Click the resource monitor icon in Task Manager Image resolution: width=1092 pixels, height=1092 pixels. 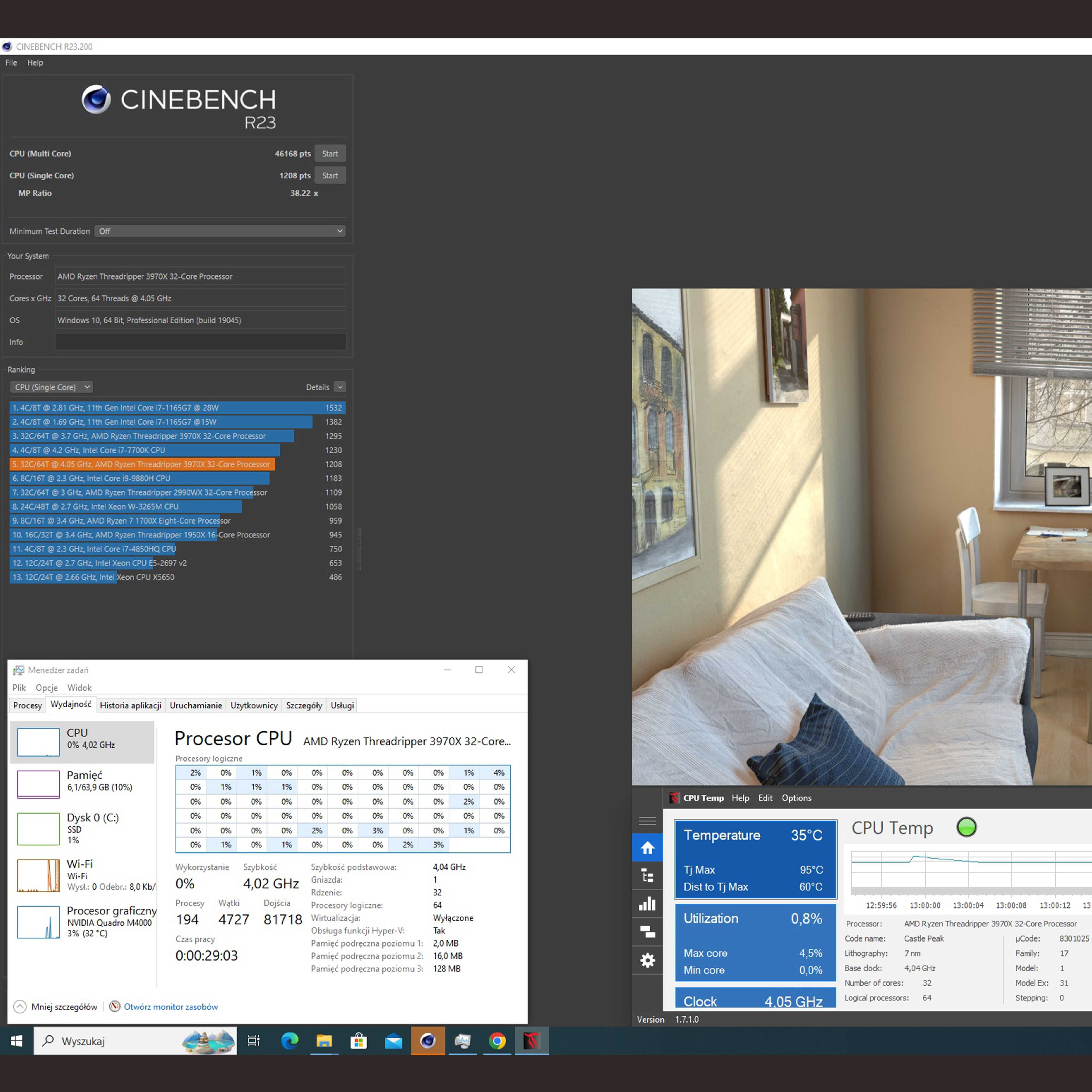point(114,1007)
